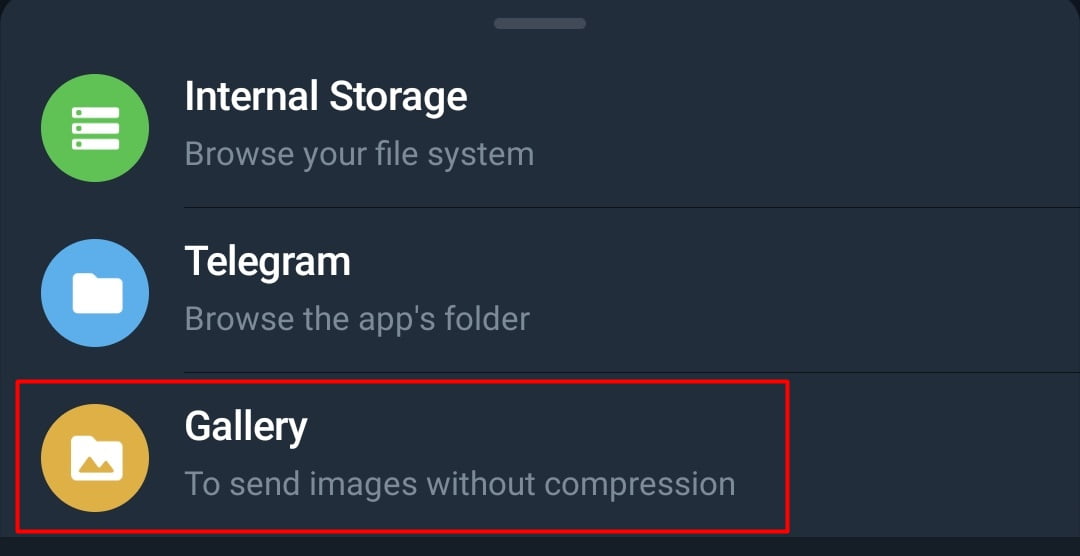Viewport: 1080px width, 556px height.
Task: Click divider line below Telegram row
Action: (632, 372)
